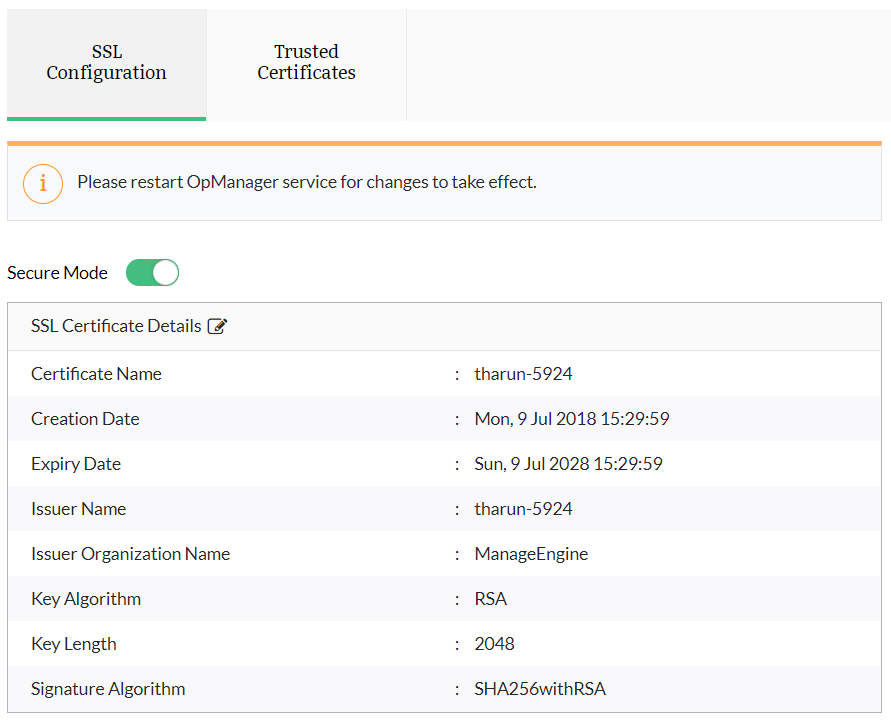Click the Secure Mode label
The height and width of the screenshot is (725, 891).
coord(57,273)
